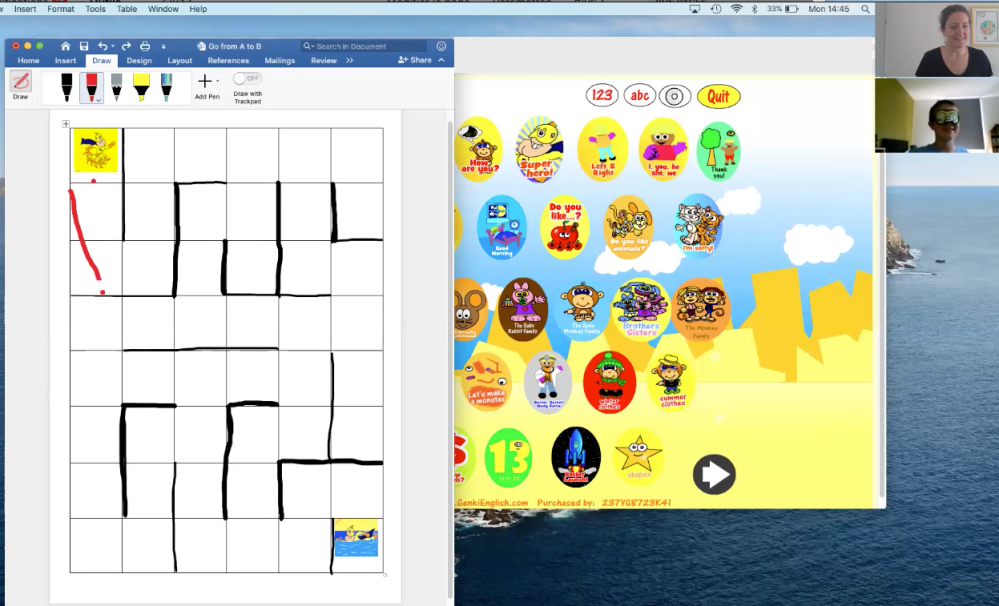Viewport: 999px width, 606px height.
Task: Go to next page with arrow button
Action: tap(714, 474)
